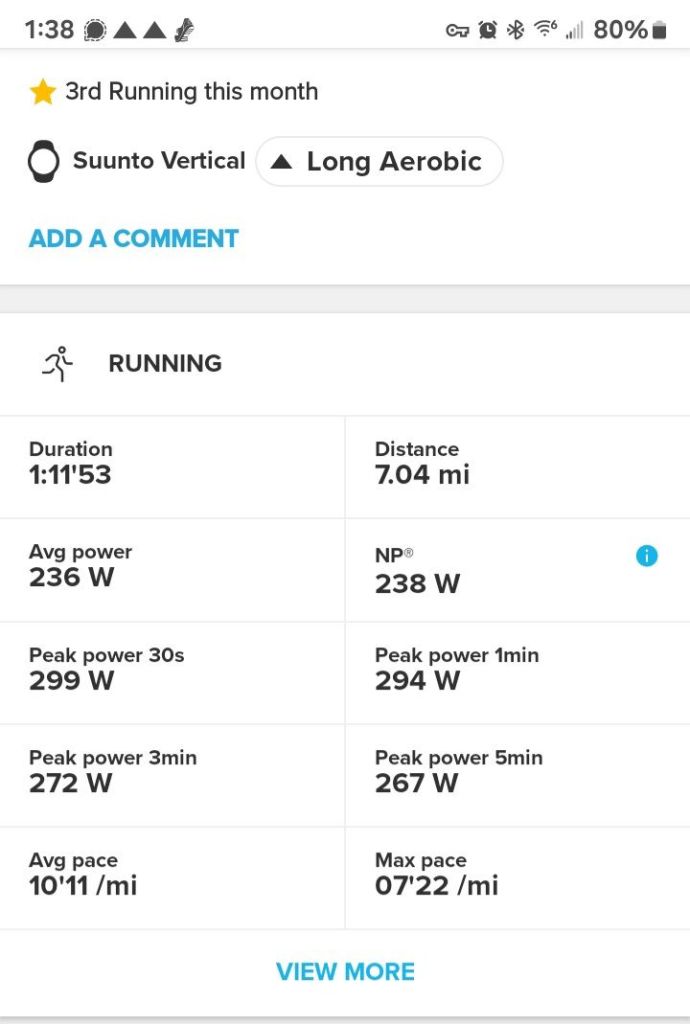Open the Long Aerobic label chip
Viewport: 690px width, 1024px height.
(x=380, y=162)
